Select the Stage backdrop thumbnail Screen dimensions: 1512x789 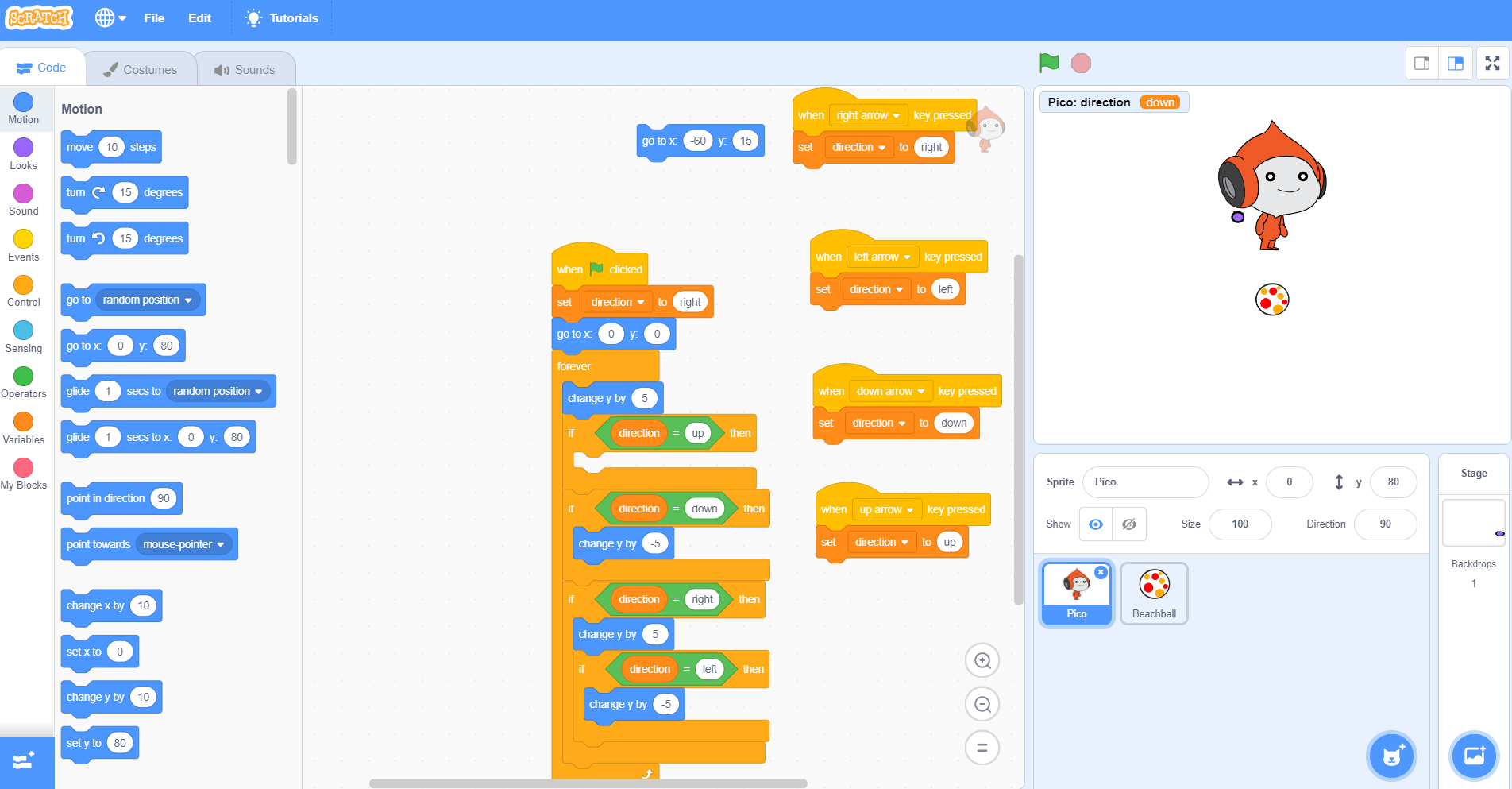tap(1474, 522)
